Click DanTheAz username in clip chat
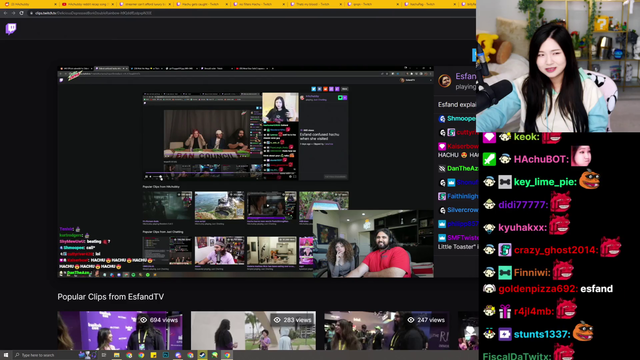The height and width of the screenshot is (360, 640). [x=462, y=168]
